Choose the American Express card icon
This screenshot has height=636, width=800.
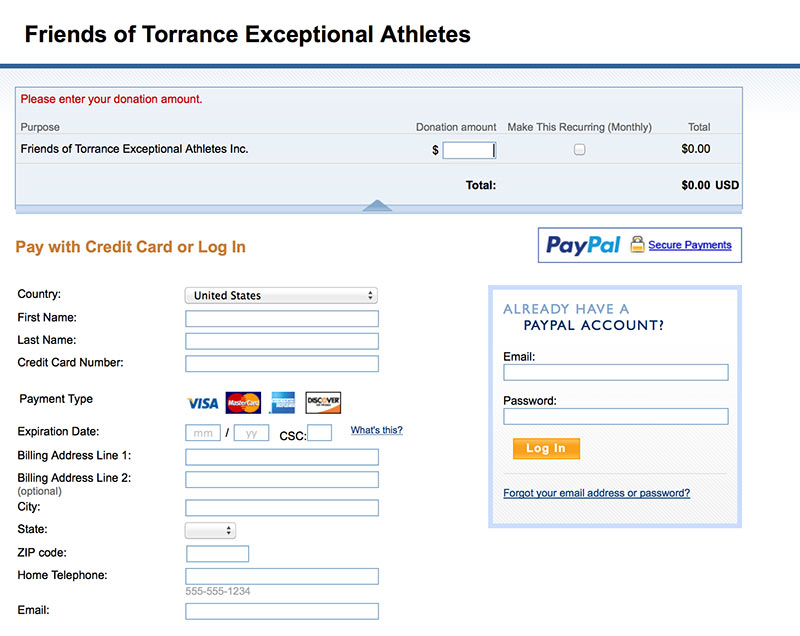pyautogui.click(x=283, y=403)
